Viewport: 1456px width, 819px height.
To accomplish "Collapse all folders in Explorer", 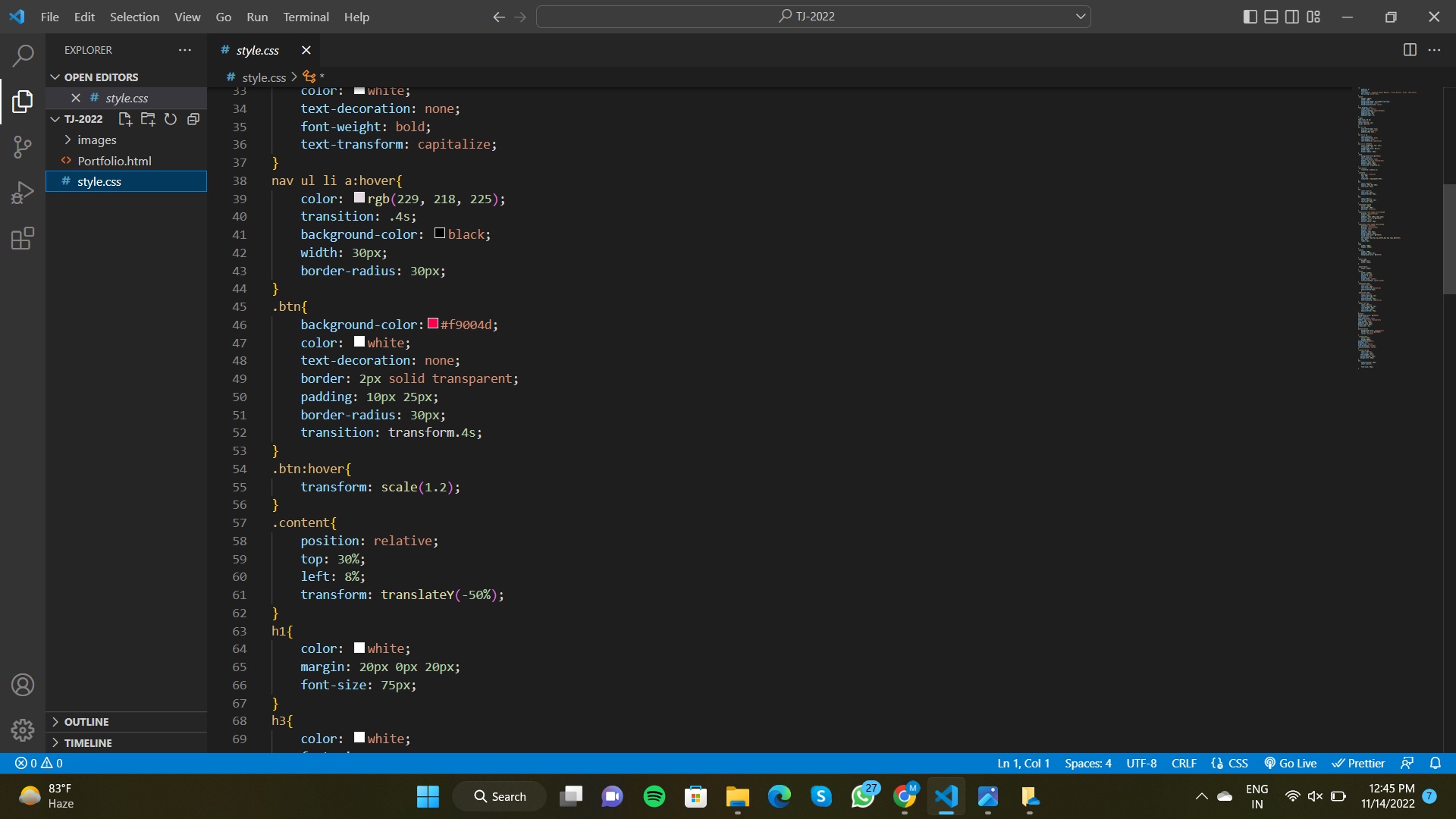I will tap(193, 119).
